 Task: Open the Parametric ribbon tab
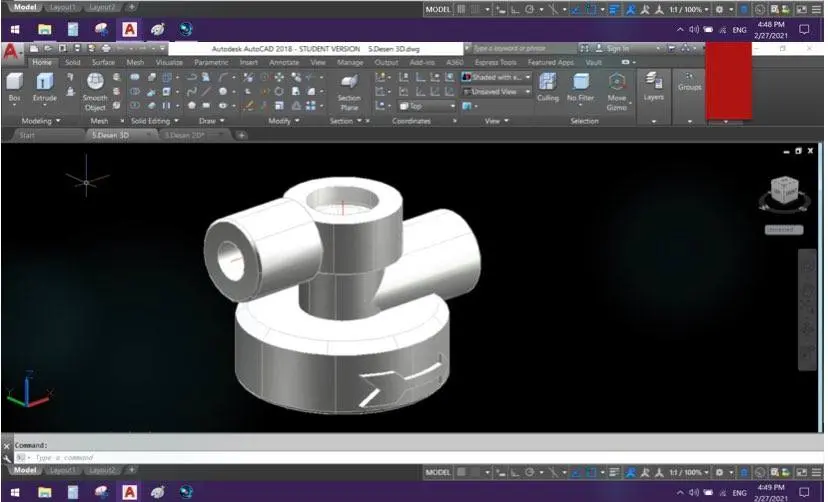coord(211,62)
